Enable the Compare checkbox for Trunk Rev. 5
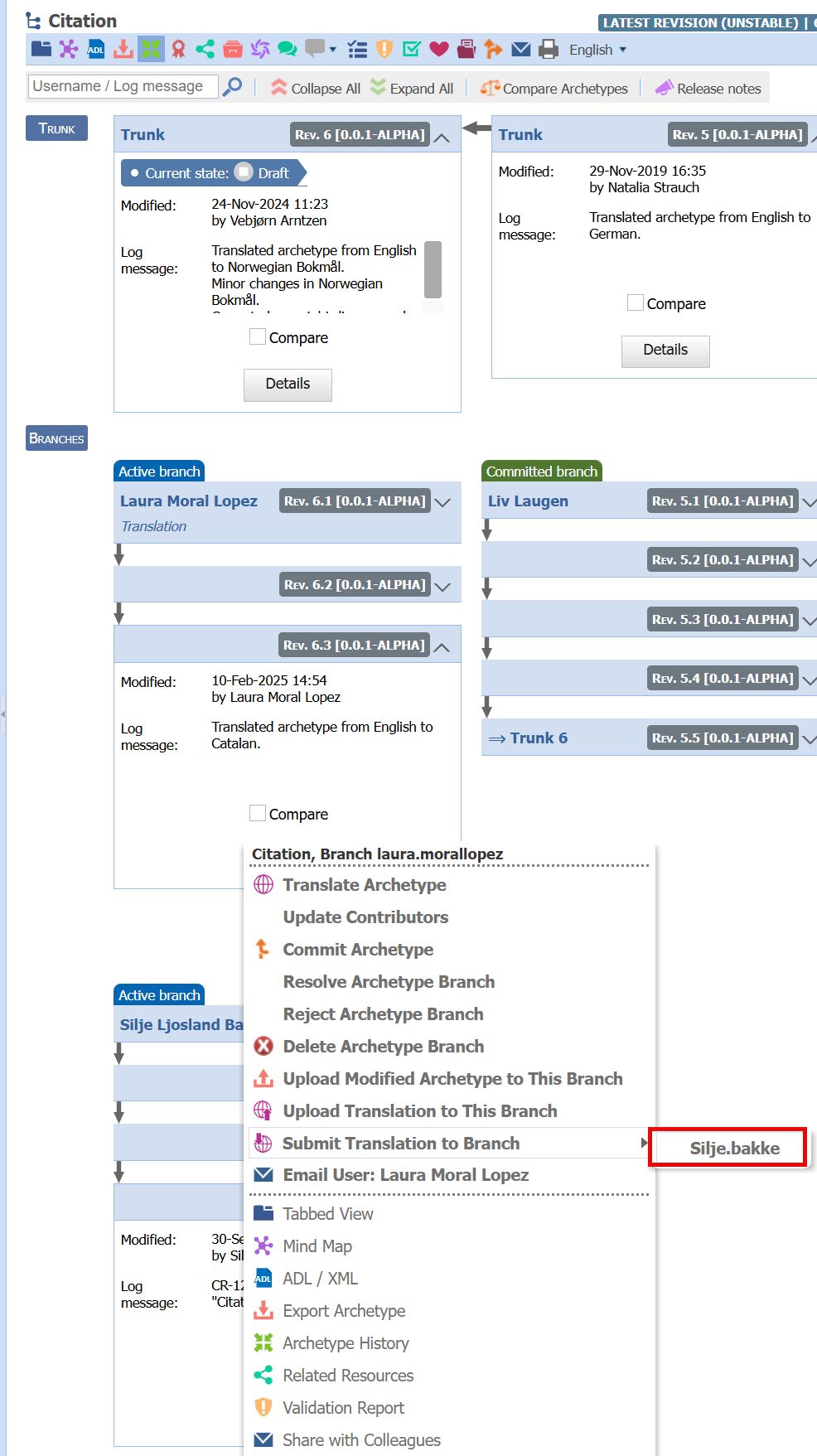 pos(636,302)
